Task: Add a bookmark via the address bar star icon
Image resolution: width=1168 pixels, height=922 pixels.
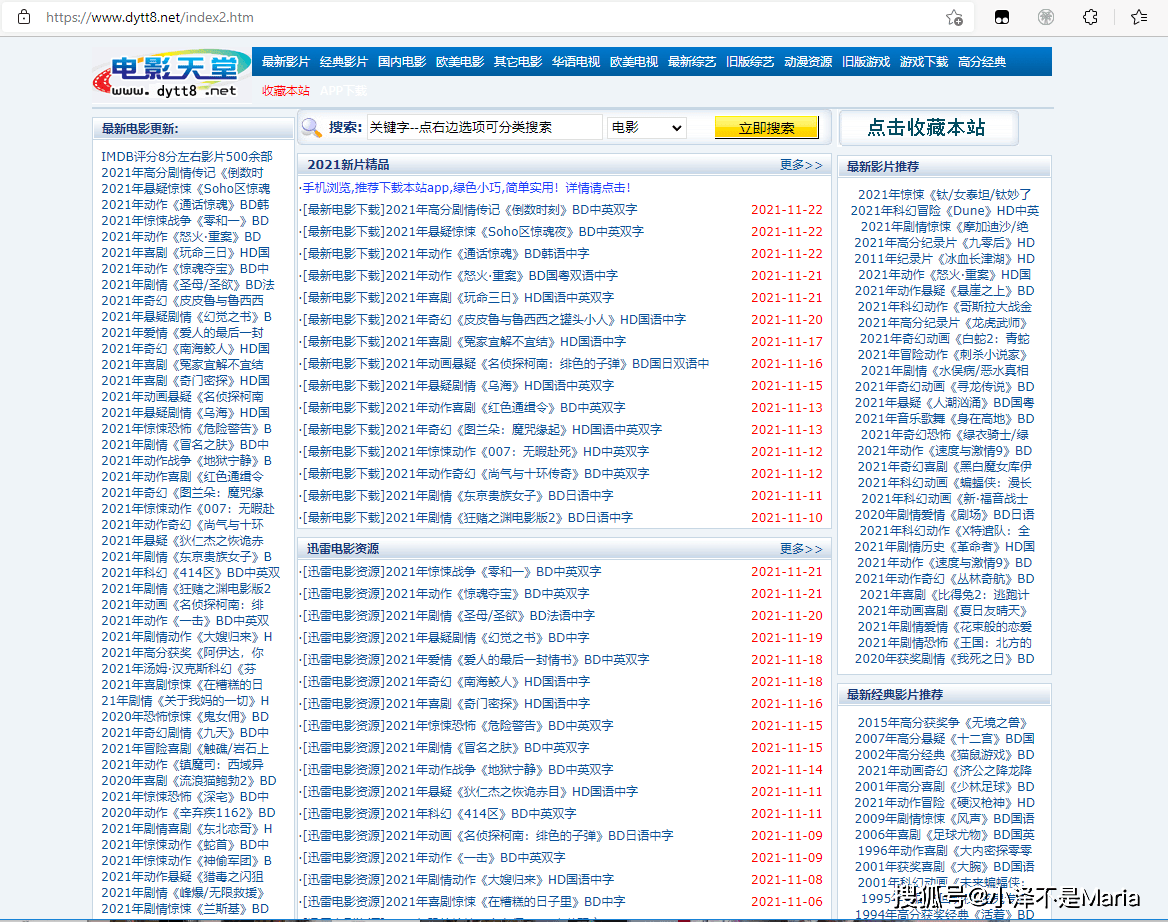Action: tap(954, 18)
